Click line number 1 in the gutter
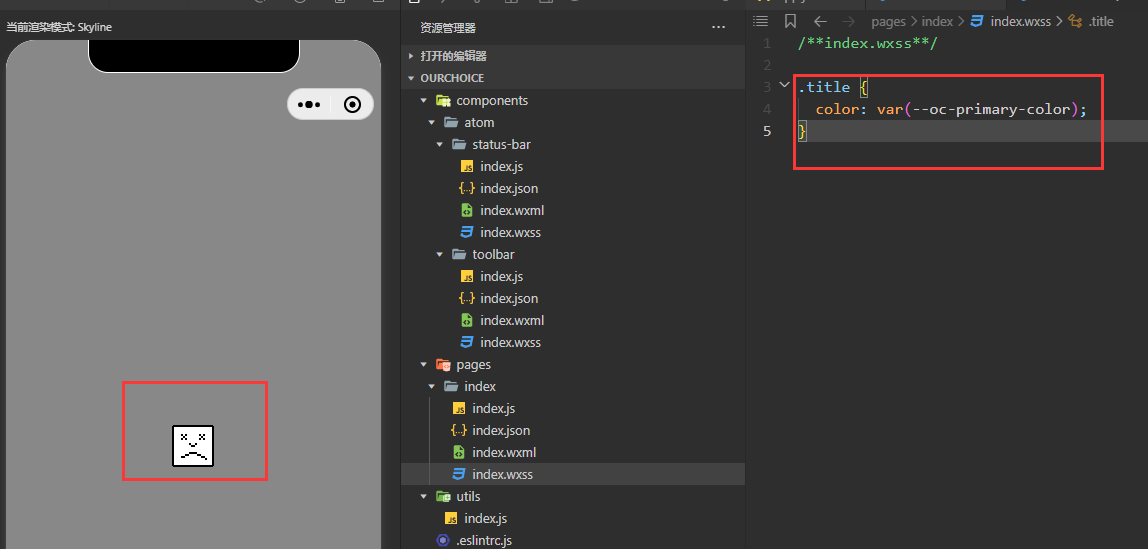The image size is (1148, 549). pyautogui.click(x=767, y=43)
